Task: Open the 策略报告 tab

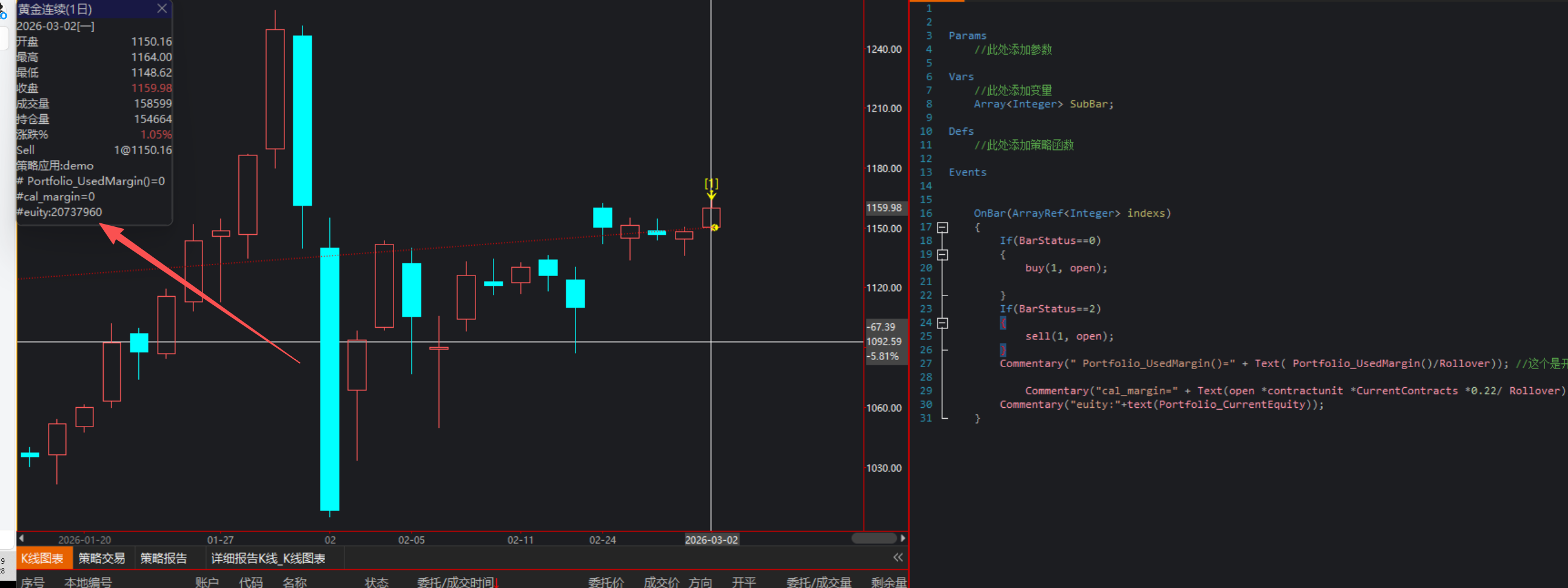Action: coord(163,558)
